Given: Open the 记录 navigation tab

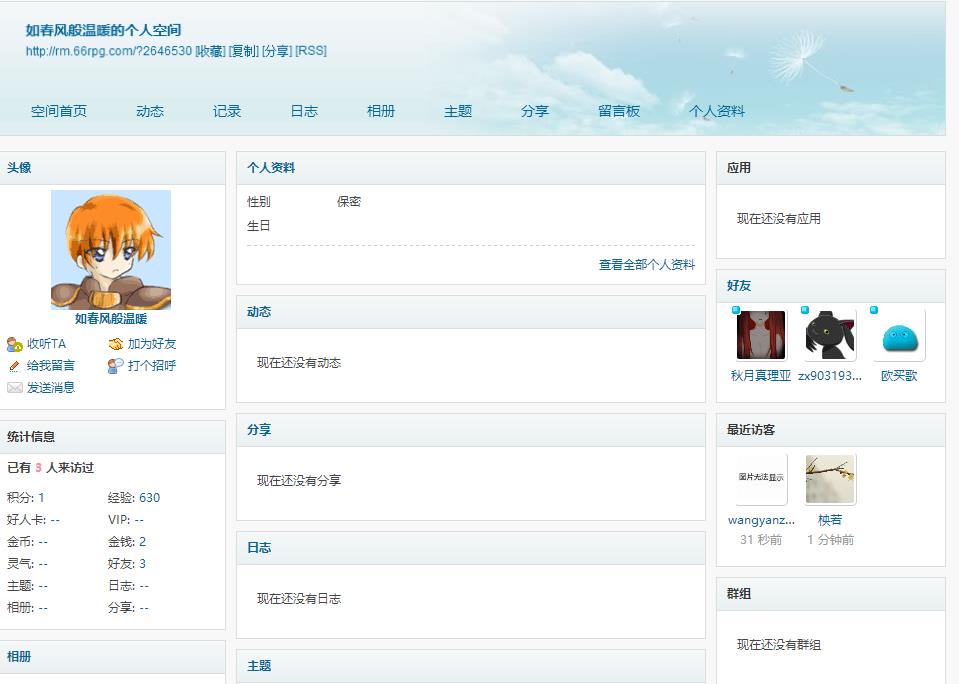Looking at the screenshot, I should pyautogui.click(x=227, y=111).
